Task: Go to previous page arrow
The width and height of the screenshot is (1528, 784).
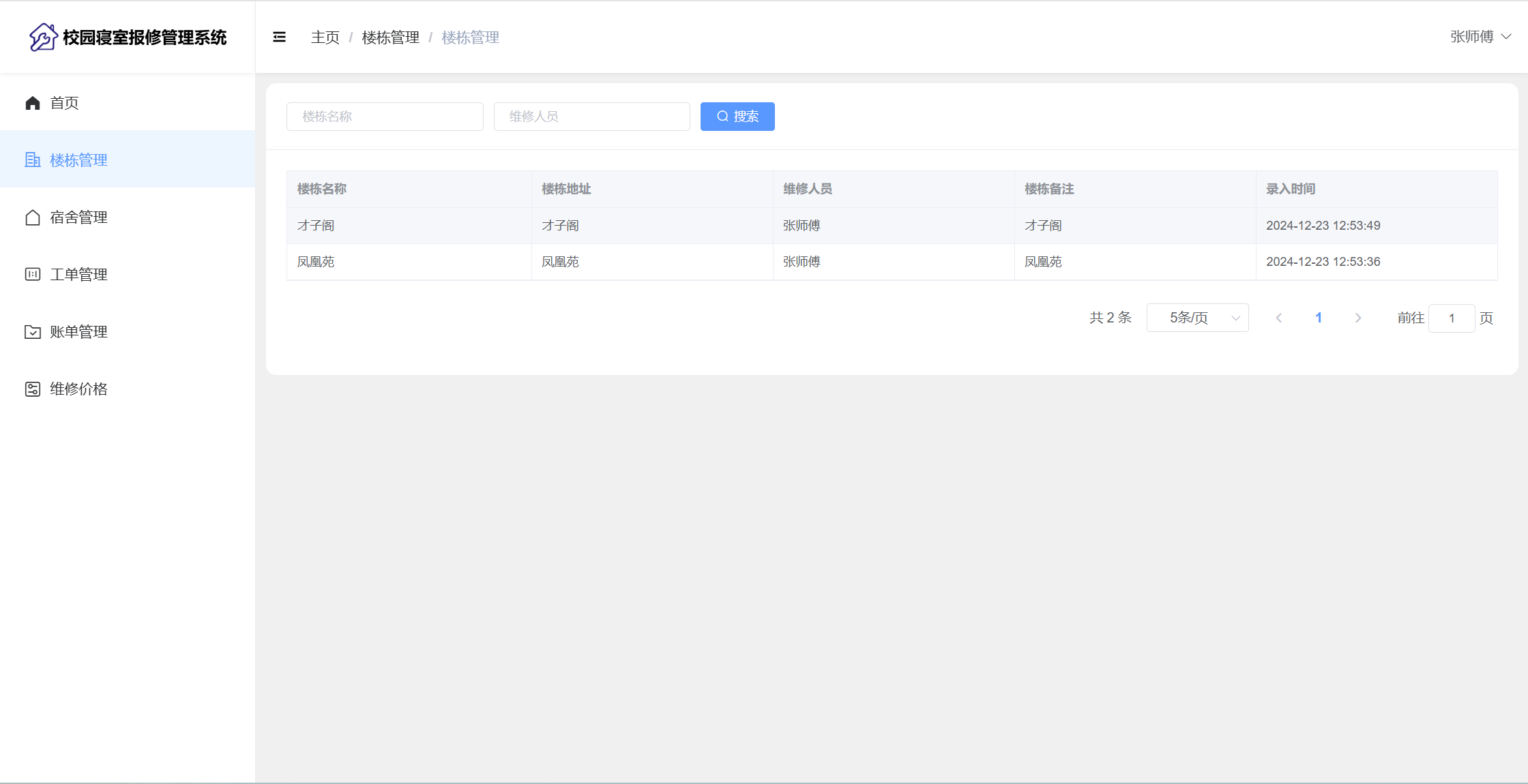Action: click(1279, 318)
